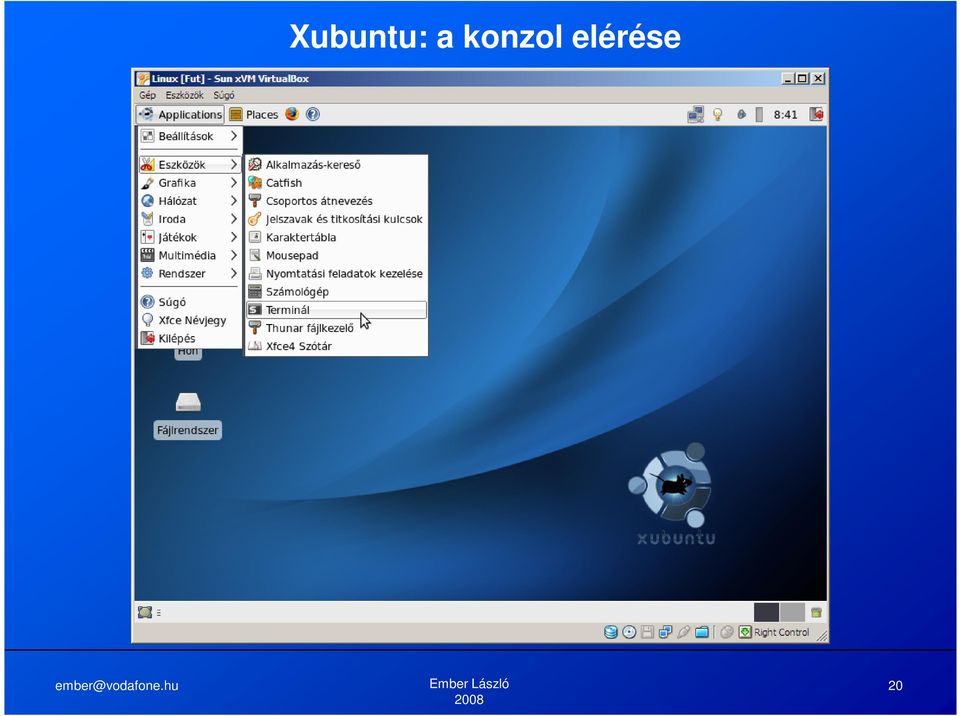The height and width of the screenshot is (716, 960).
Task: Open the Mousepad text editor
Action: [x=336, y=255]
